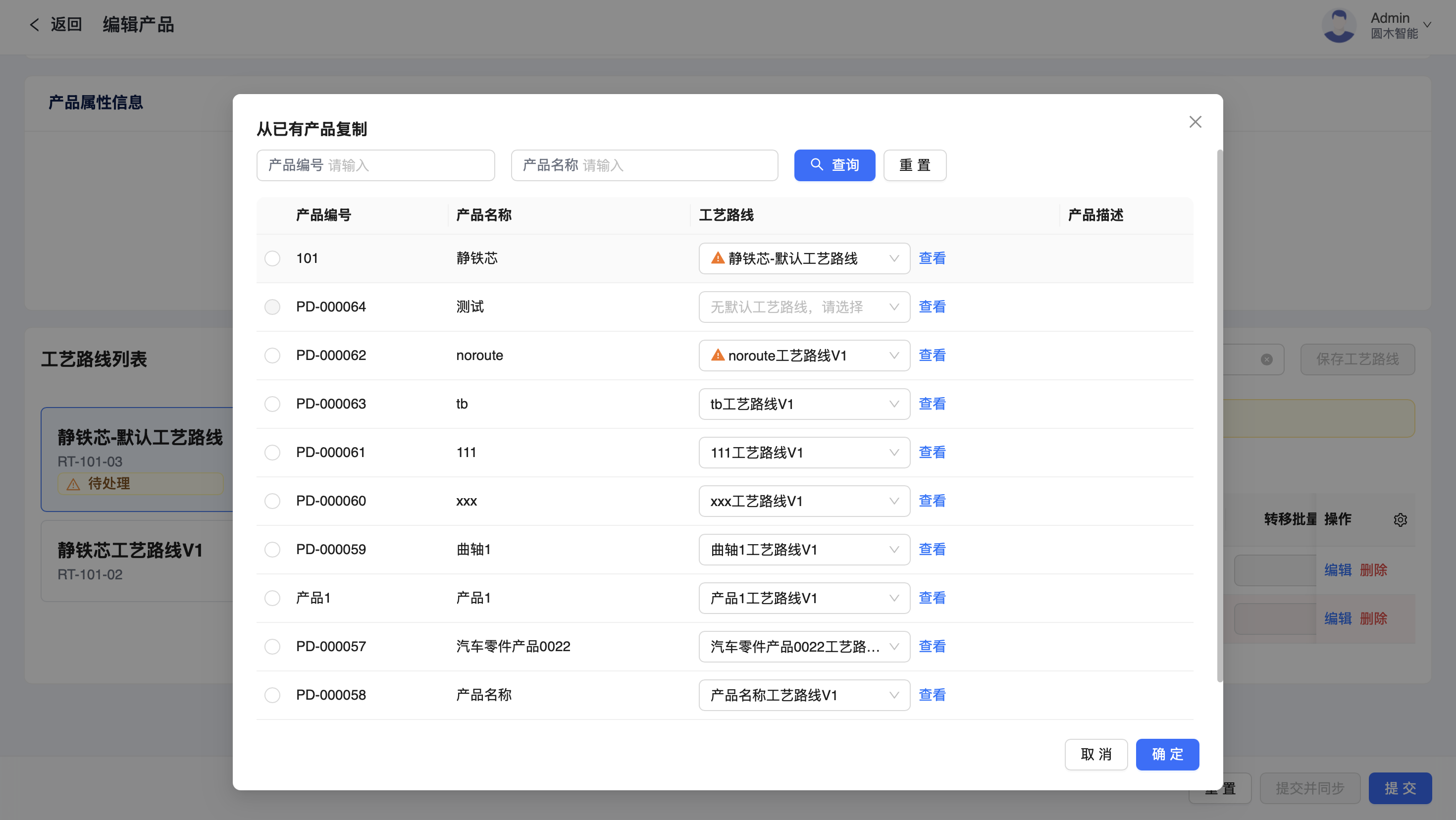Open the xxx工艺路线V1 dropdown

coord(804,501)
